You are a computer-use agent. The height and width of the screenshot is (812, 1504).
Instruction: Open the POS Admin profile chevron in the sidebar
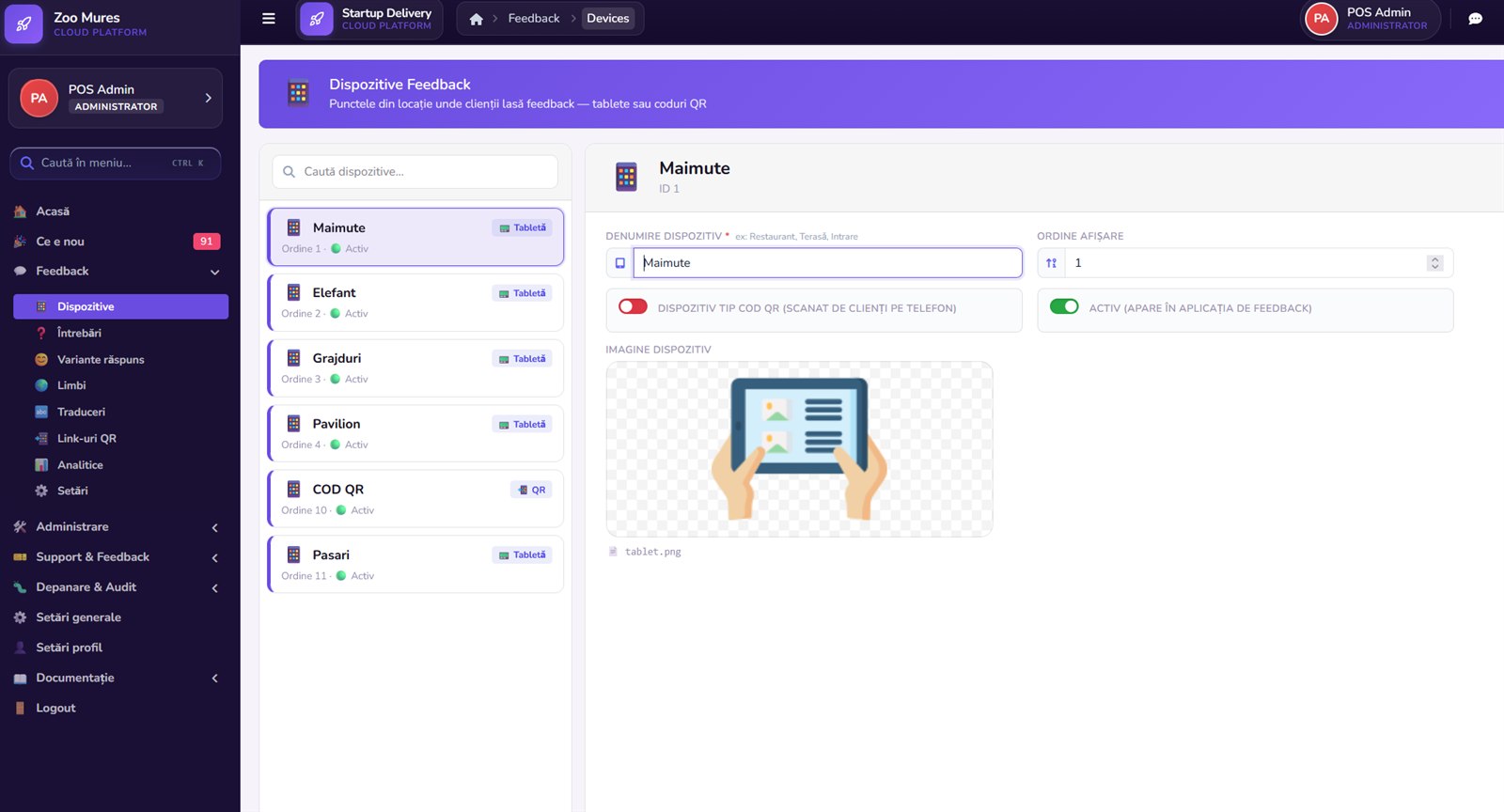pos(208,98)
